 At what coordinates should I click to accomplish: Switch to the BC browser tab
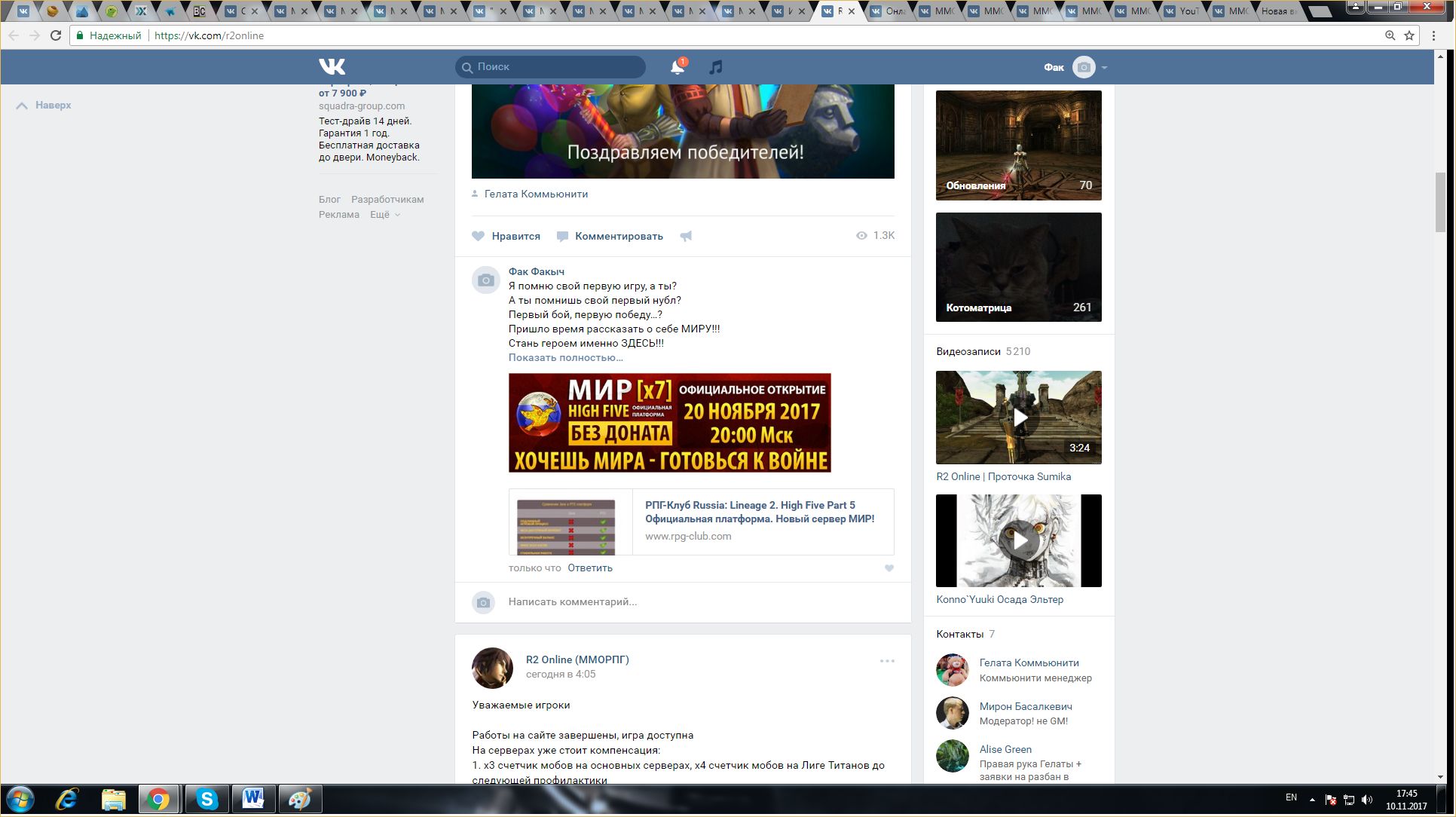[199, 11]
